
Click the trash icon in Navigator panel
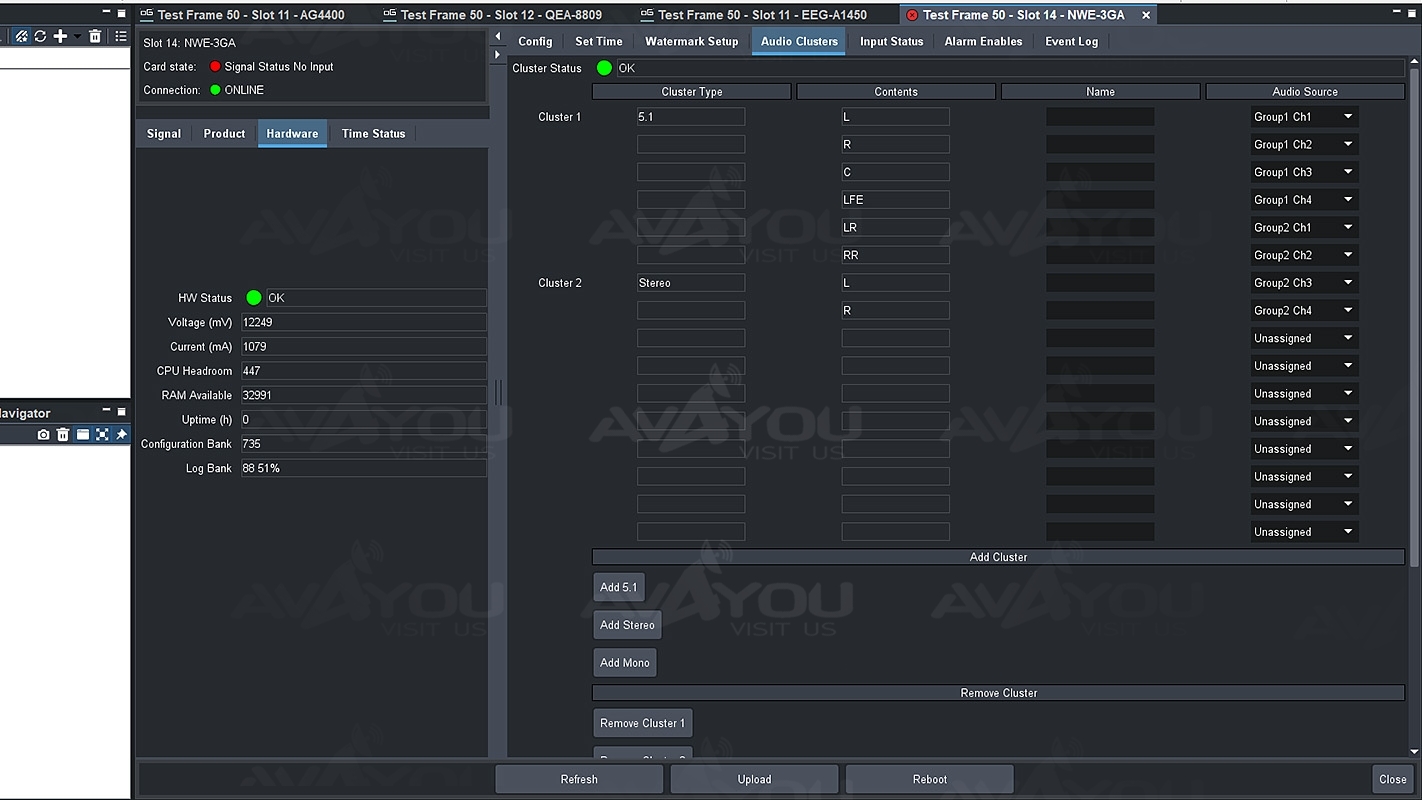pos(63,435)
